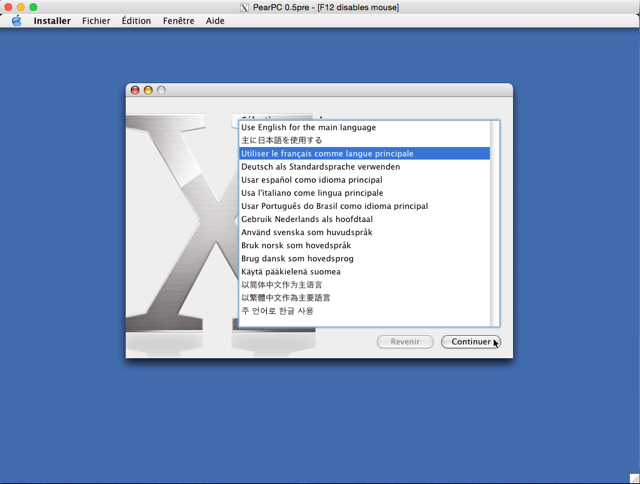Select Usa l'italiano come lingua principale

click(364, 193)
